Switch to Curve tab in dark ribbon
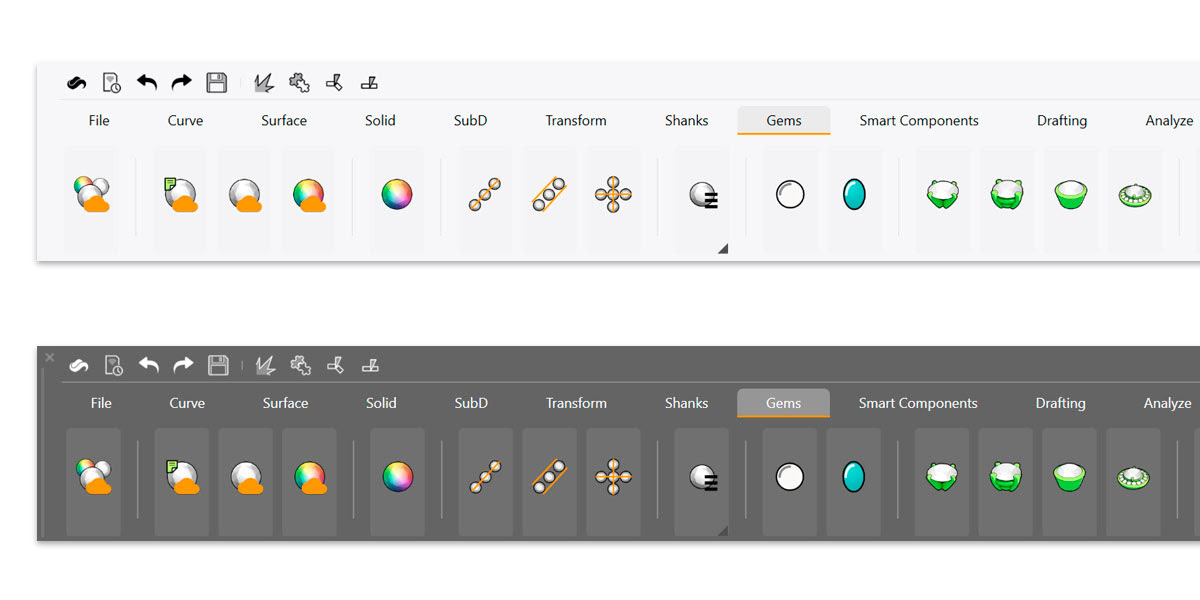 click(x=187, y=403)
